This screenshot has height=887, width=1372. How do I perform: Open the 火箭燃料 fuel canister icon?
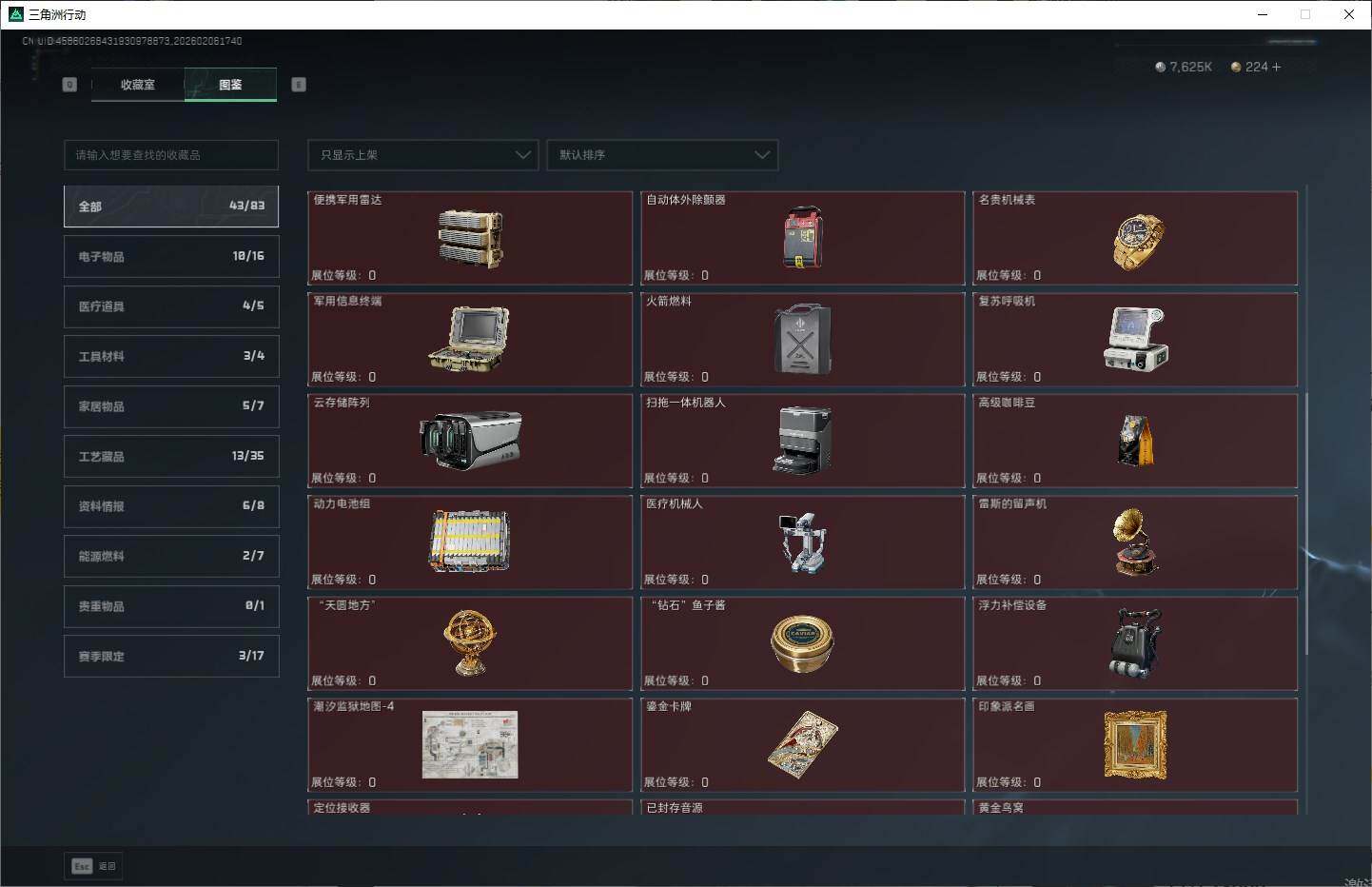[802, 339]
